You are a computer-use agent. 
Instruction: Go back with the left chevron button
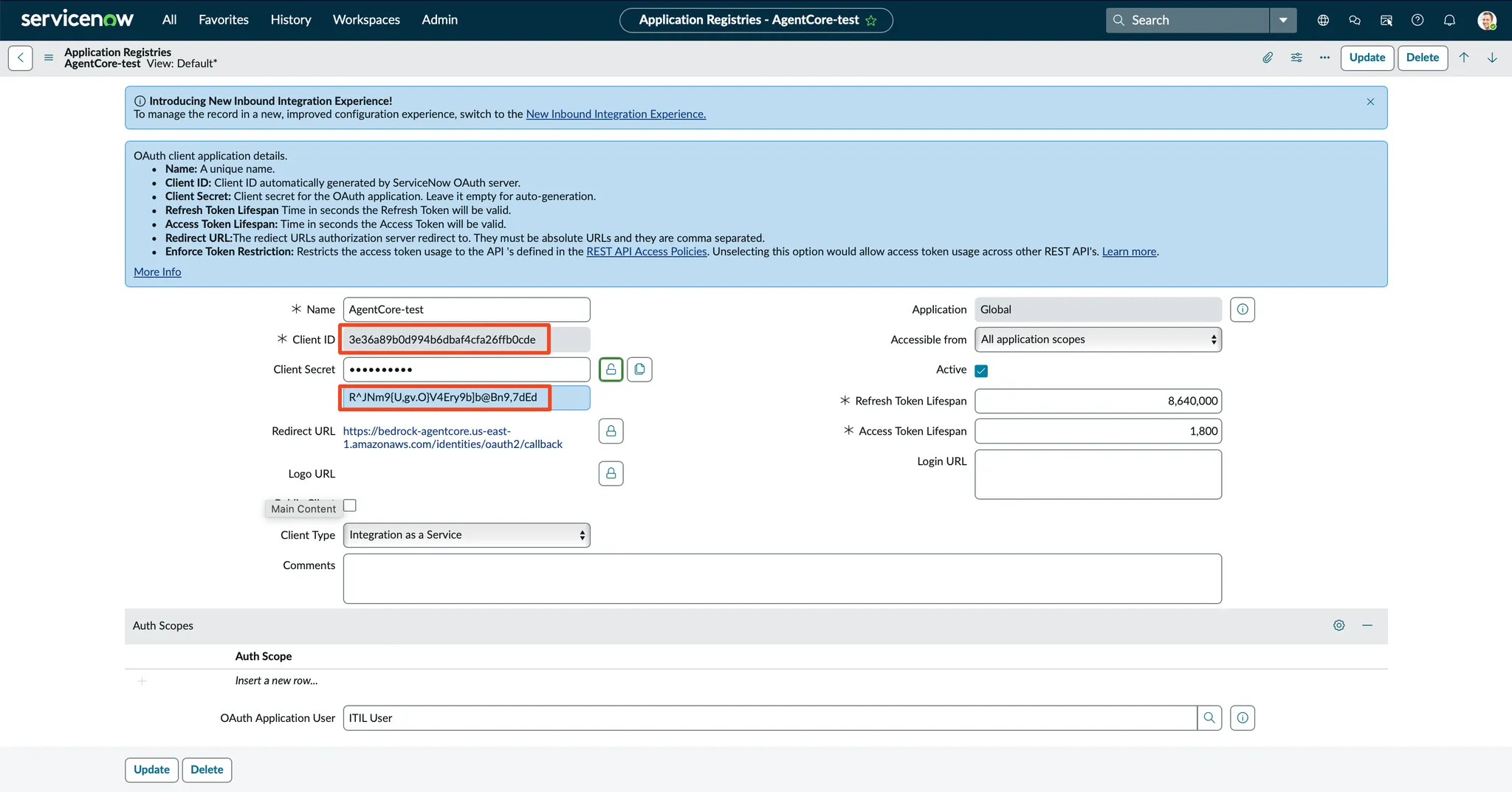21,58
